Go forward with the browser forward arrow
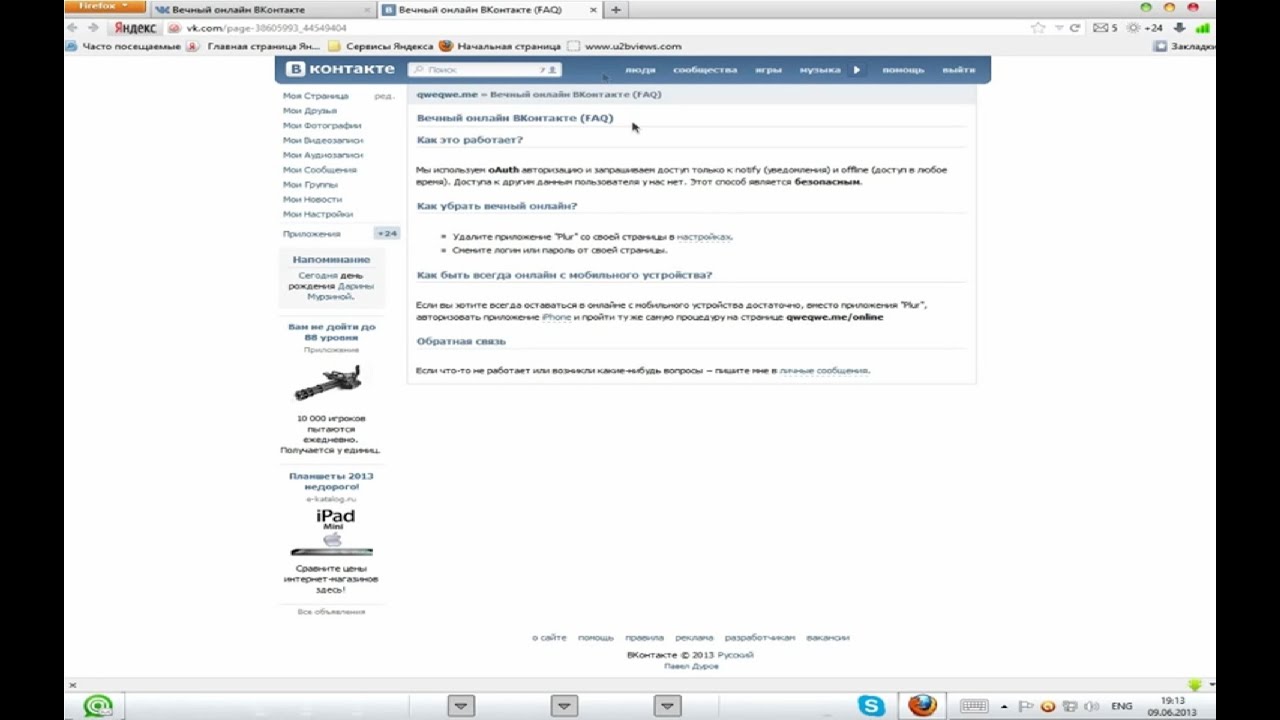1280x720 pixels. pos(93,28)
